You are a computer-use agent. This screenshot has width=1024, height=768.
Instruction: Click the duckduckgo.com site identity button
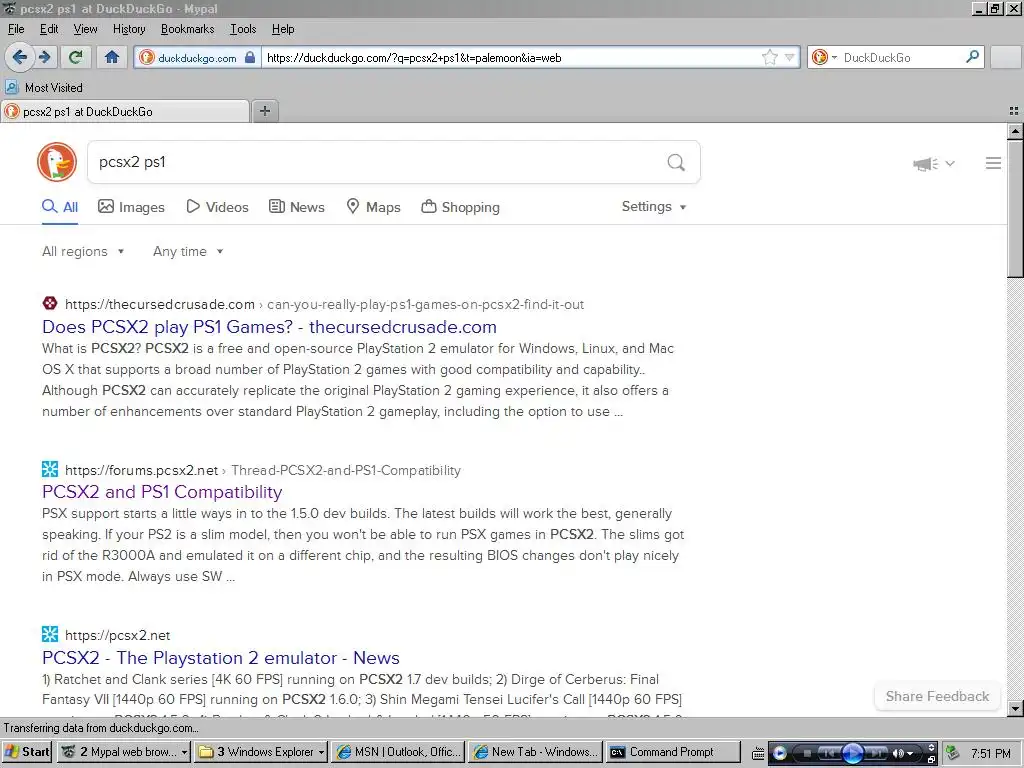(x=197, y=57)
